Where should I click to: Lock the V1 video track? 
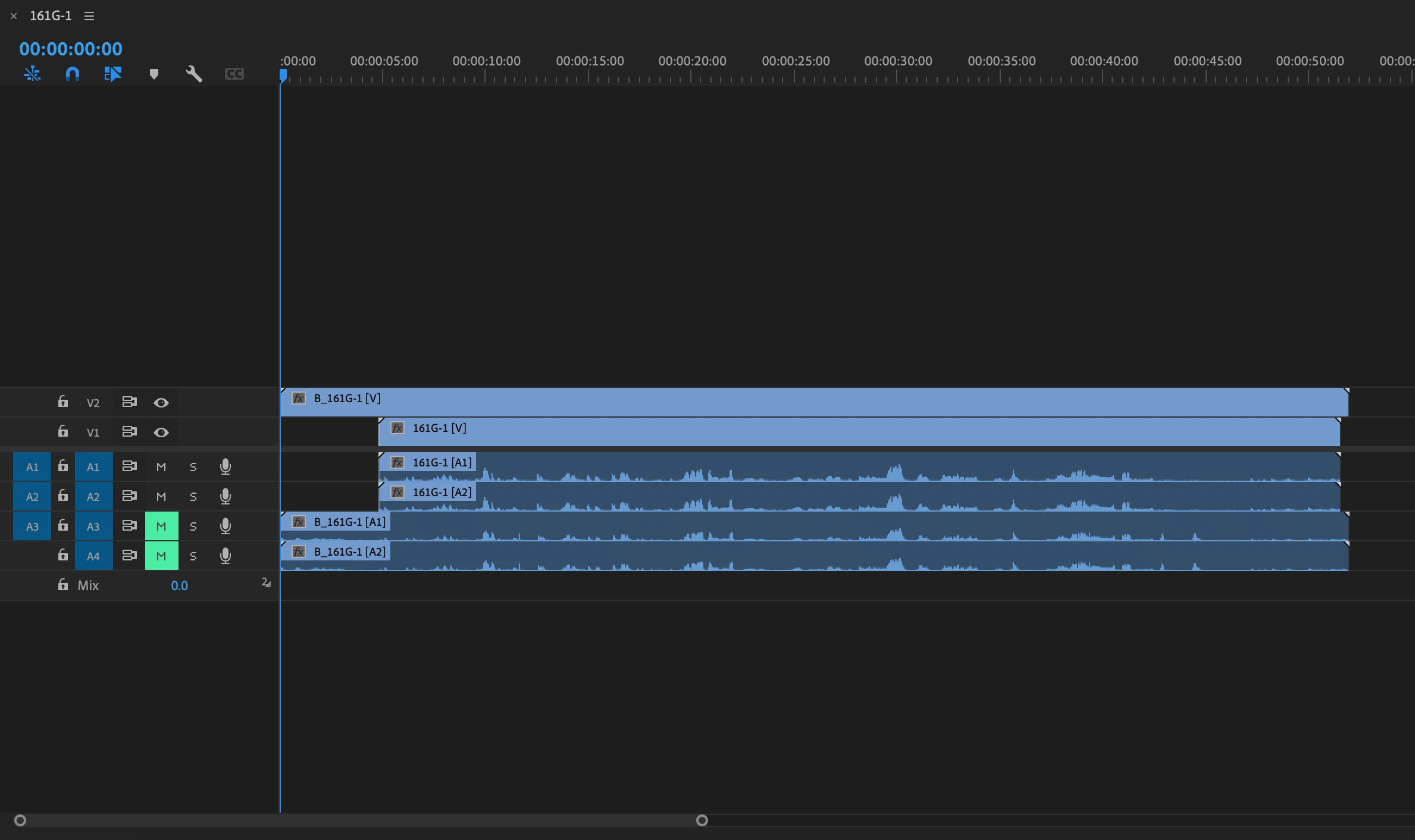pos(63,431)
